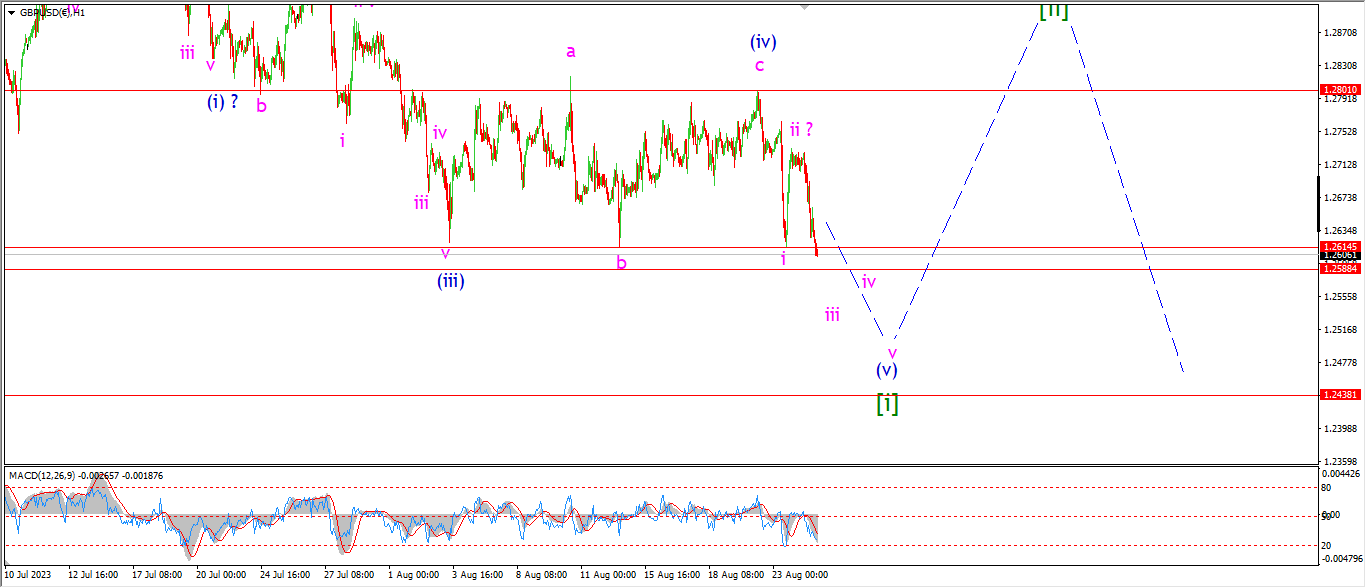Select the magenta ii ? wave label
This screenshot has width=1366, height=588.
801,129
